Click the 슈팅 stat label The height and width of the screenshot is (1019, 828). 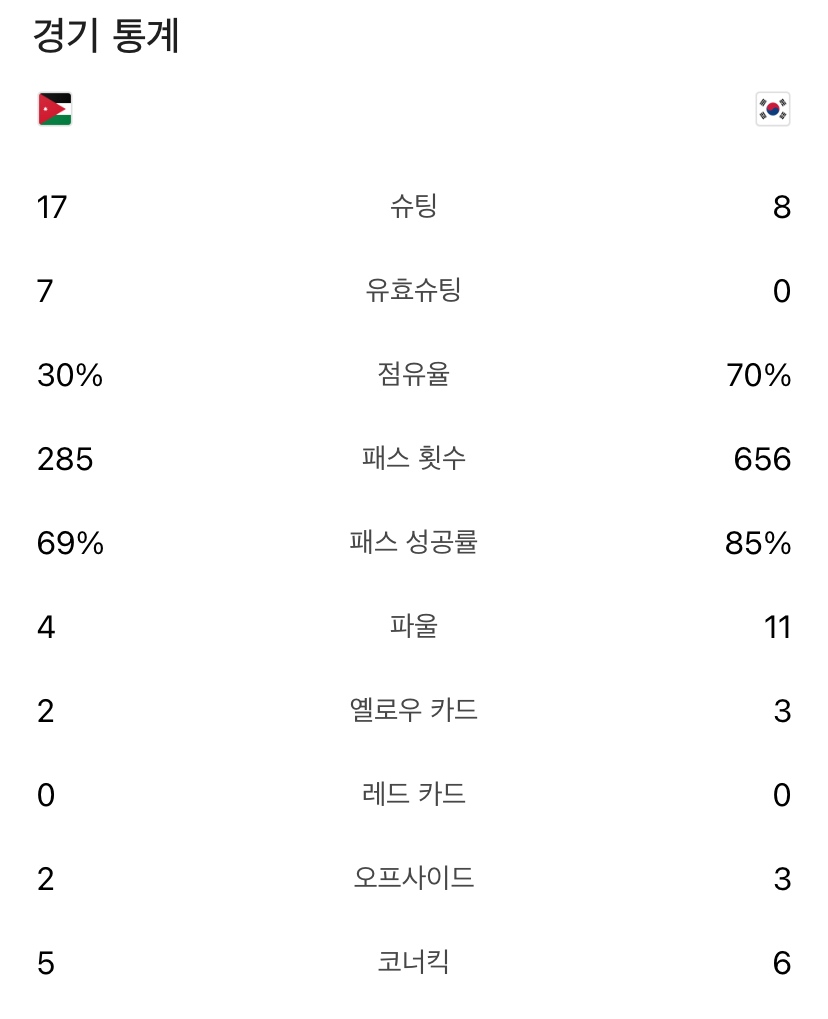point(414,207)
